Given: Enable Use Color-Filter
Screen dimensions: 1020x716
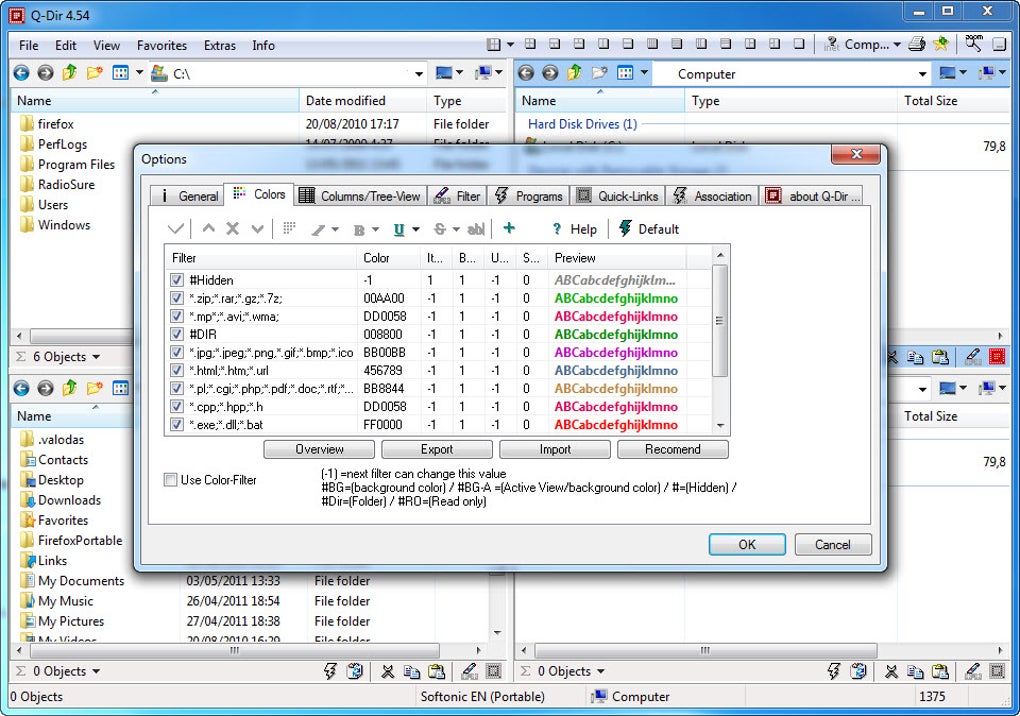Looking at the screenshot, I should pos(170,480).
